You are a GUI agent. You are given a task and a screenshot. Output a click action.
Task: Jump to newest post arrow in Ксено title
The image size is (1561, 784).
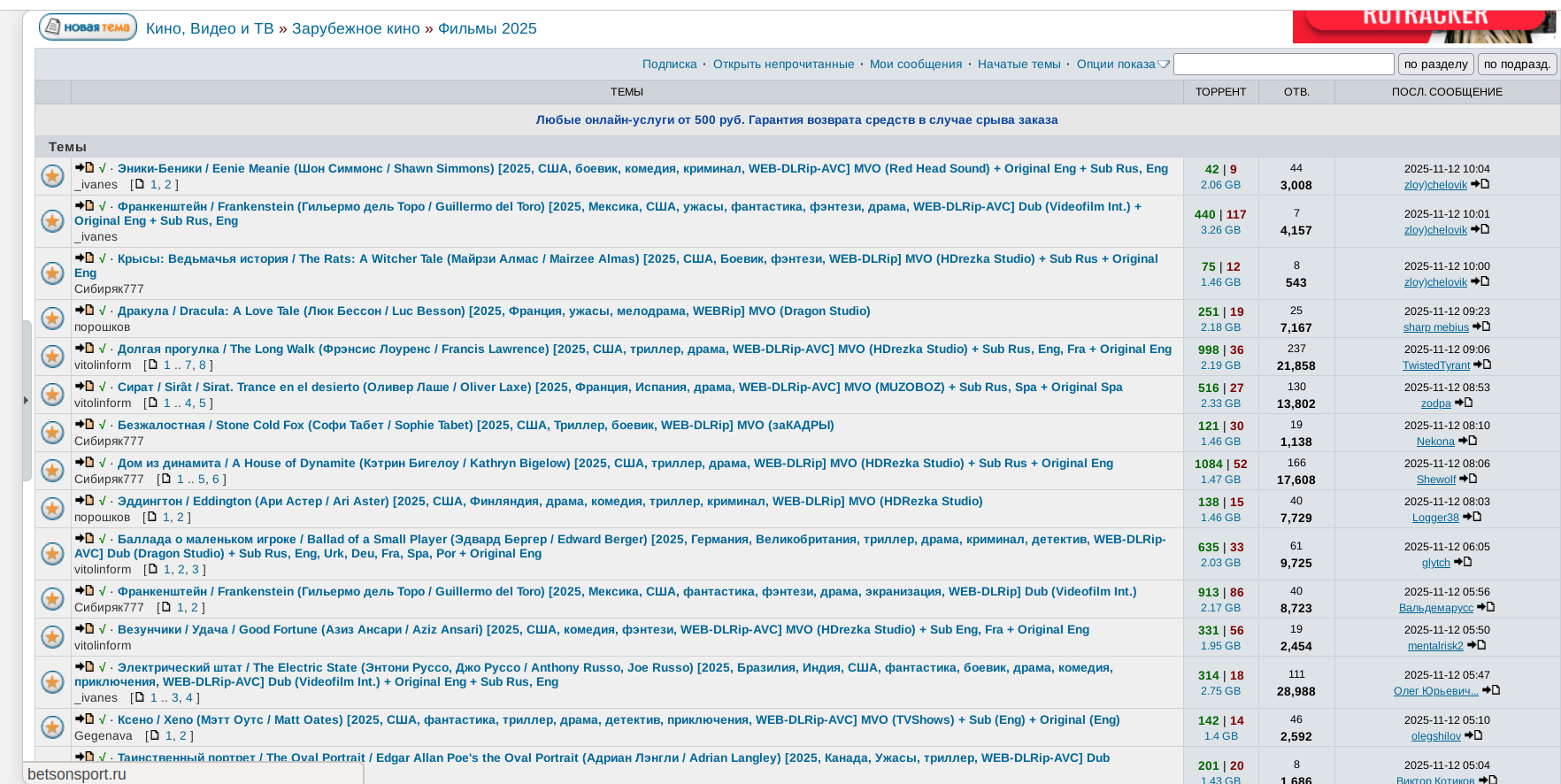(84, 719)
